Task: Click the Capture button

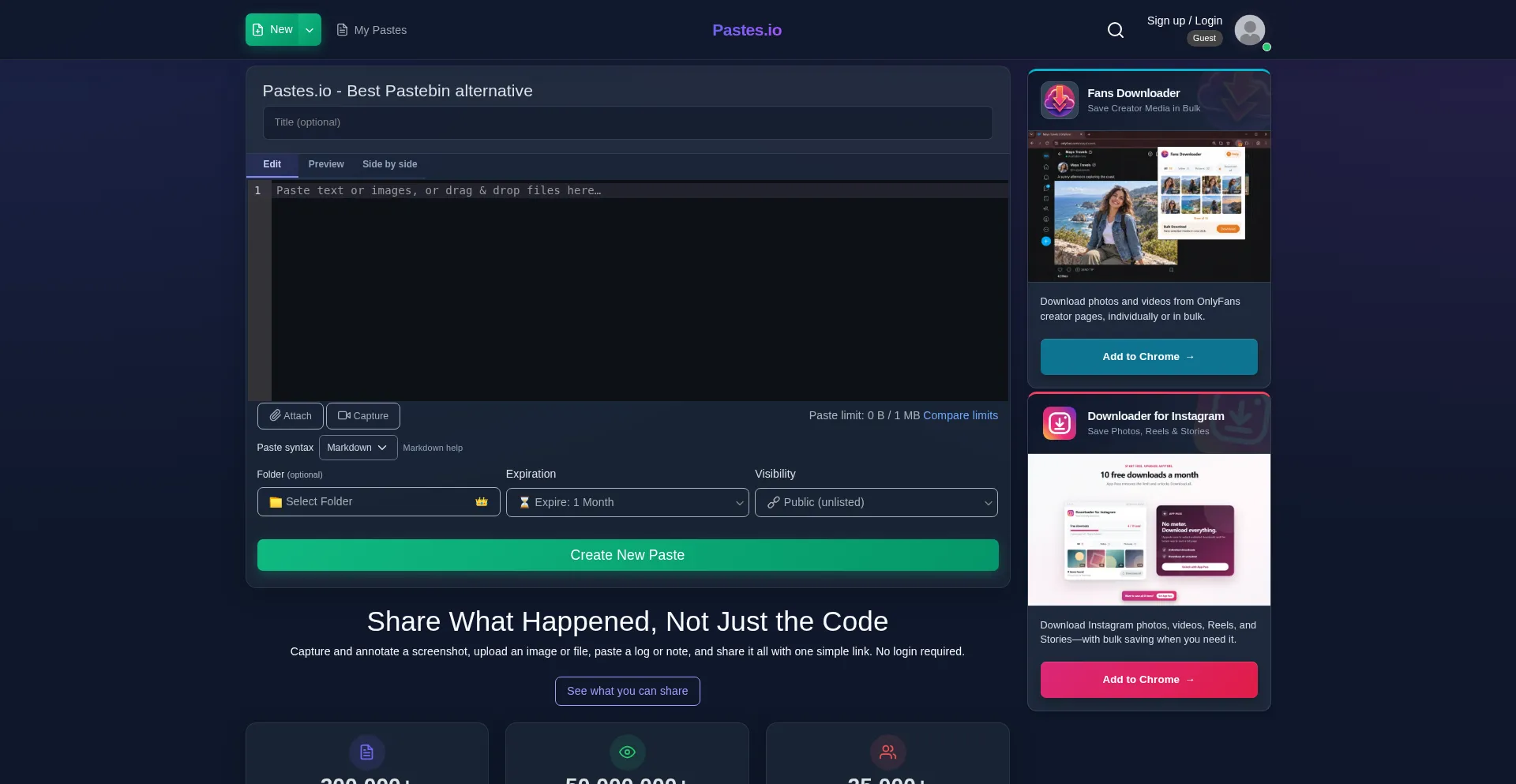Action: [362, 416]
